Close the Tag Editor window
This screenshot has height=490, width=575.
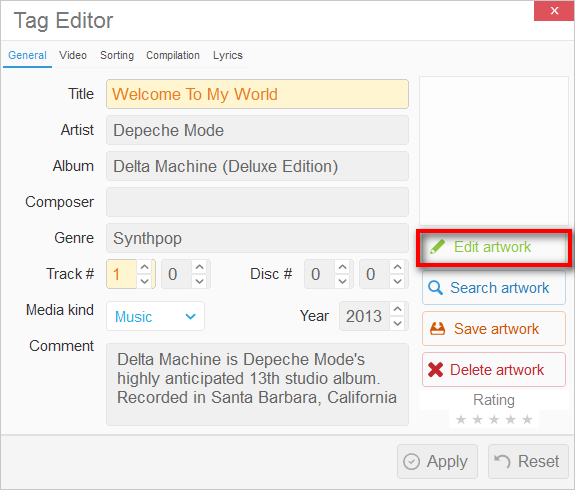pyautogui.click(x=554, y=11)
